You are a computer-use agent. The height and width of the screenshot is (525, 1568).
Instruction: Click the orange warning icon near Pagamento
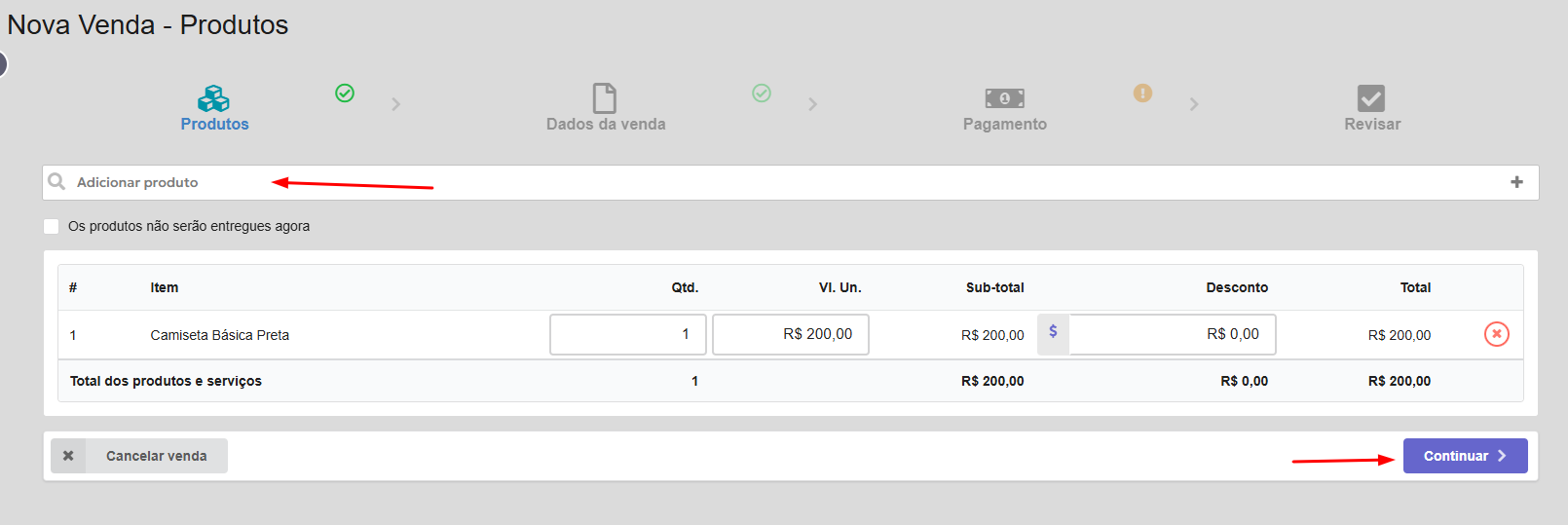point(1142,94)
